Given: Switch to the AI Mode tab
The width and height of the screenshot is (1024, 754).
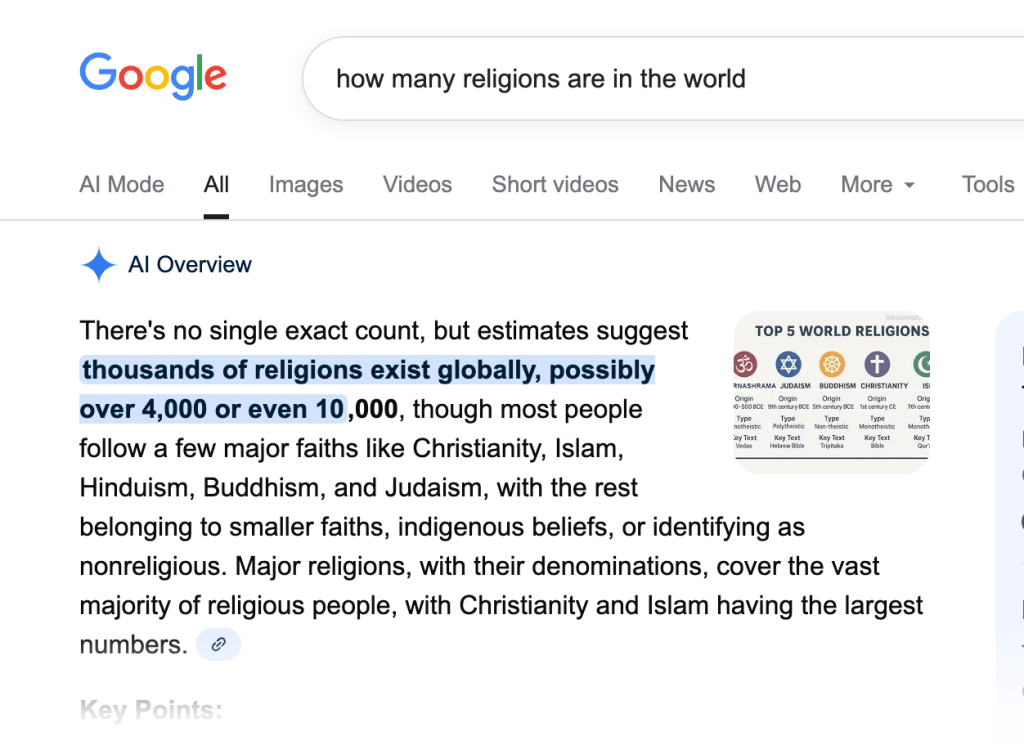Looking at the screenshot, I should tap(122, 185).
